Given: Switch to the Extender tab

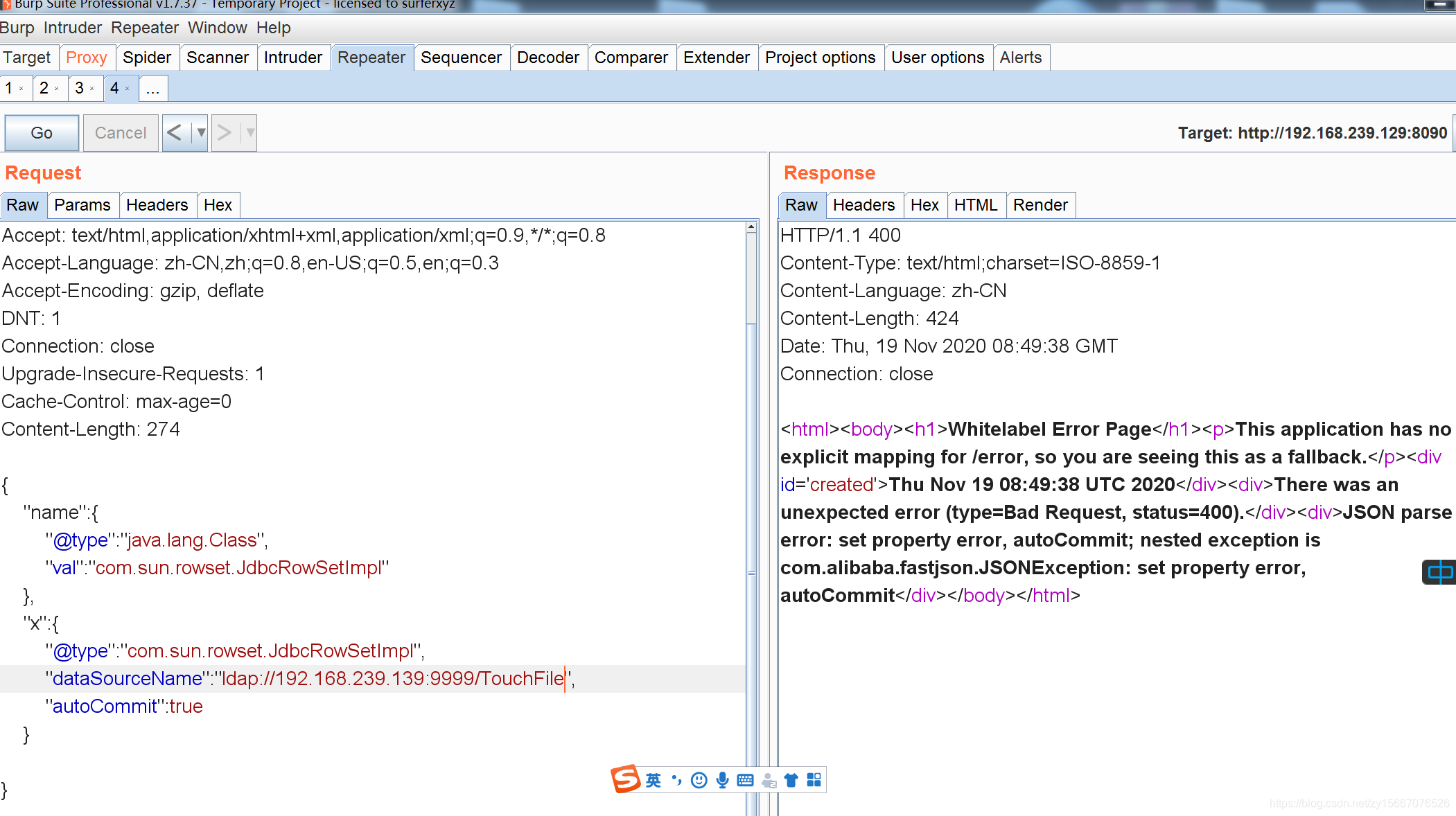Looking at the screenshot, I should [x=717, y=57].
